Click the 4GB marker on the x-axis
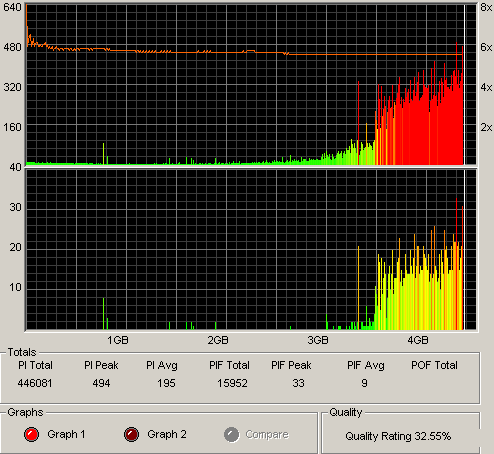The height and width of the screenshot is (454, 494). [418, 340]
